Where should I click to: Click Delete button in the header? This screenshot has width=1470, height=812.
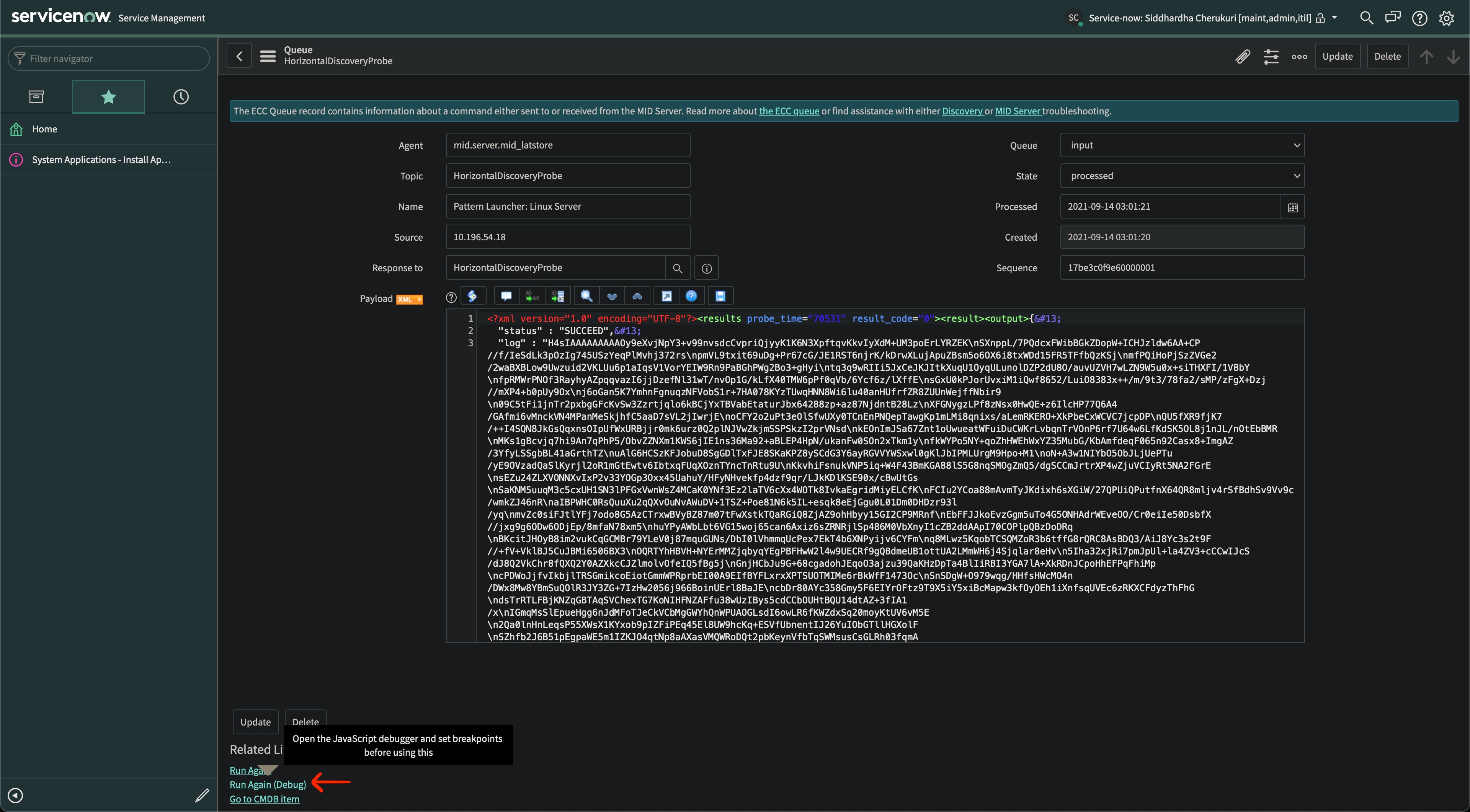coord(1387,57)
